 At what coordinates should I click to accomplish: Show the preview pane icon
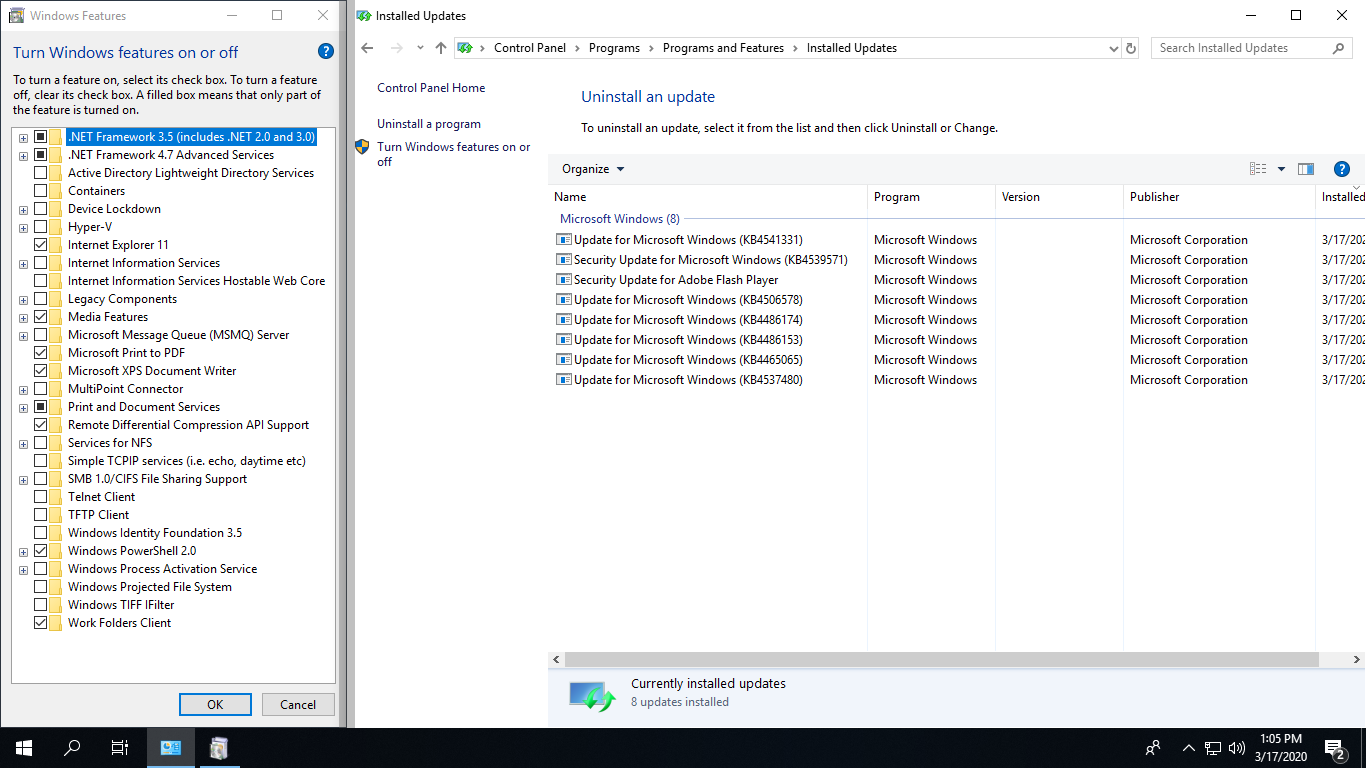point(1306,169)
